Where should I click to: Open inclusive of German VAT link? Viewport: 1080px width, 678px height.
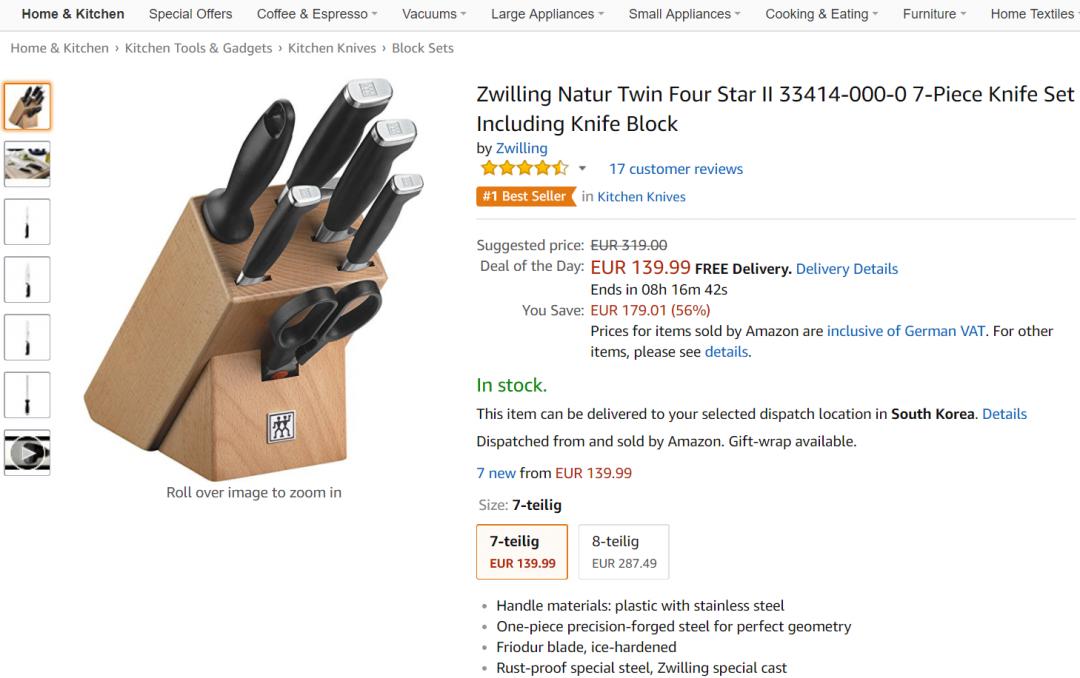pos(906,331)
